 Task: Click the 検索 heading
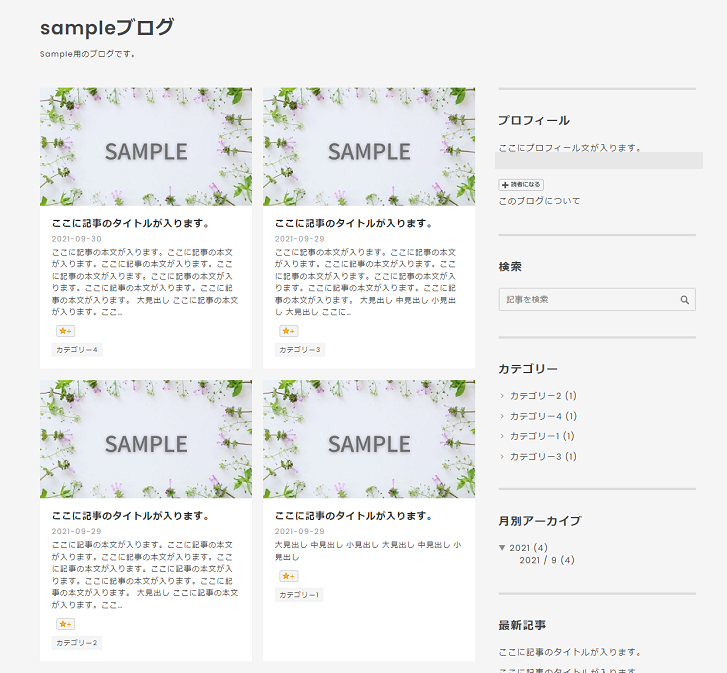coord(510,267)
